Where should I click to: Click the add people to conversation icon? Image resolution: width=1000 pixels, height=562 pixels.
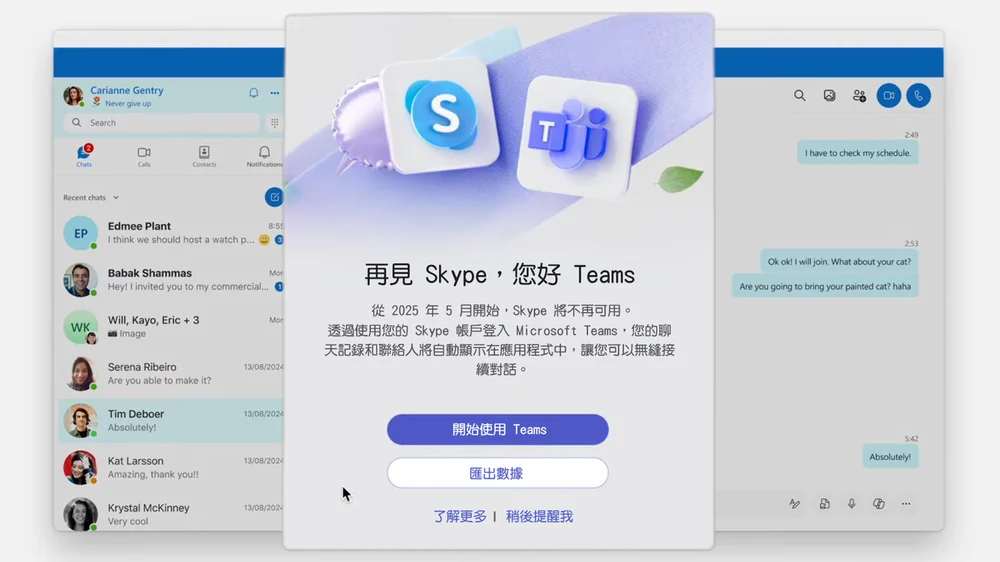[x=859, y=95]
